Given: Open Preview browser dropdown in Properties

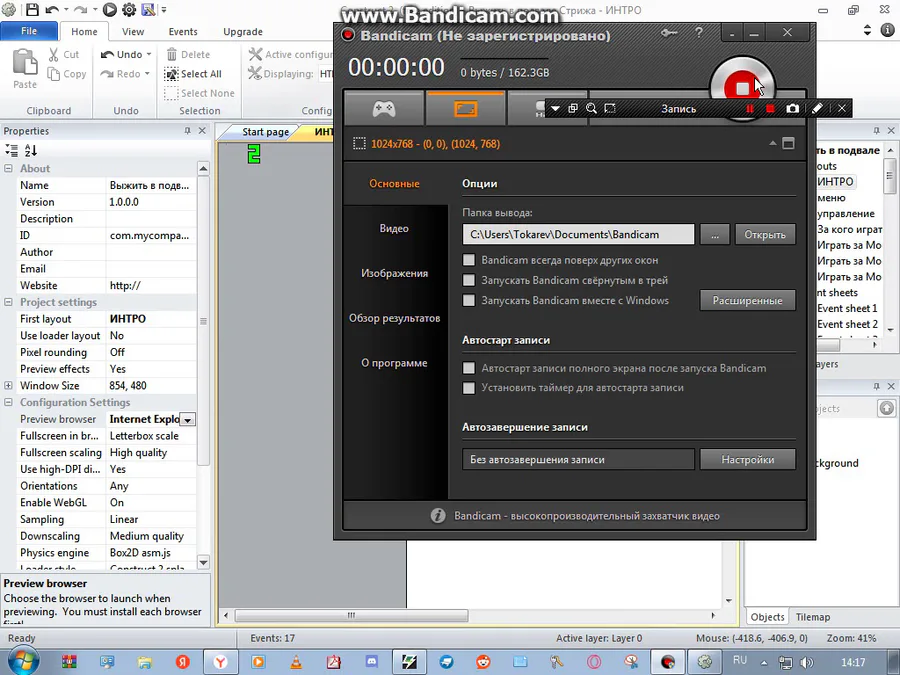Looking at the screenshot, I should pos(187,420).
